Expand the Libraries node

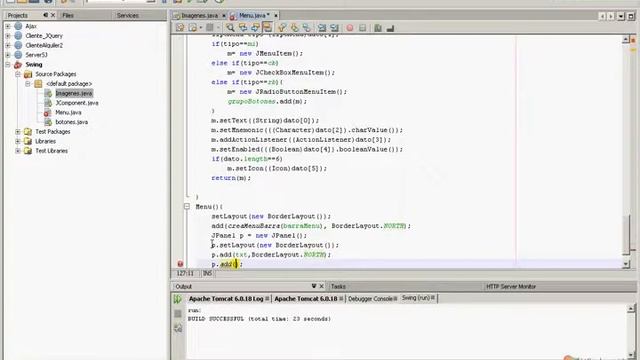(18, 141)
